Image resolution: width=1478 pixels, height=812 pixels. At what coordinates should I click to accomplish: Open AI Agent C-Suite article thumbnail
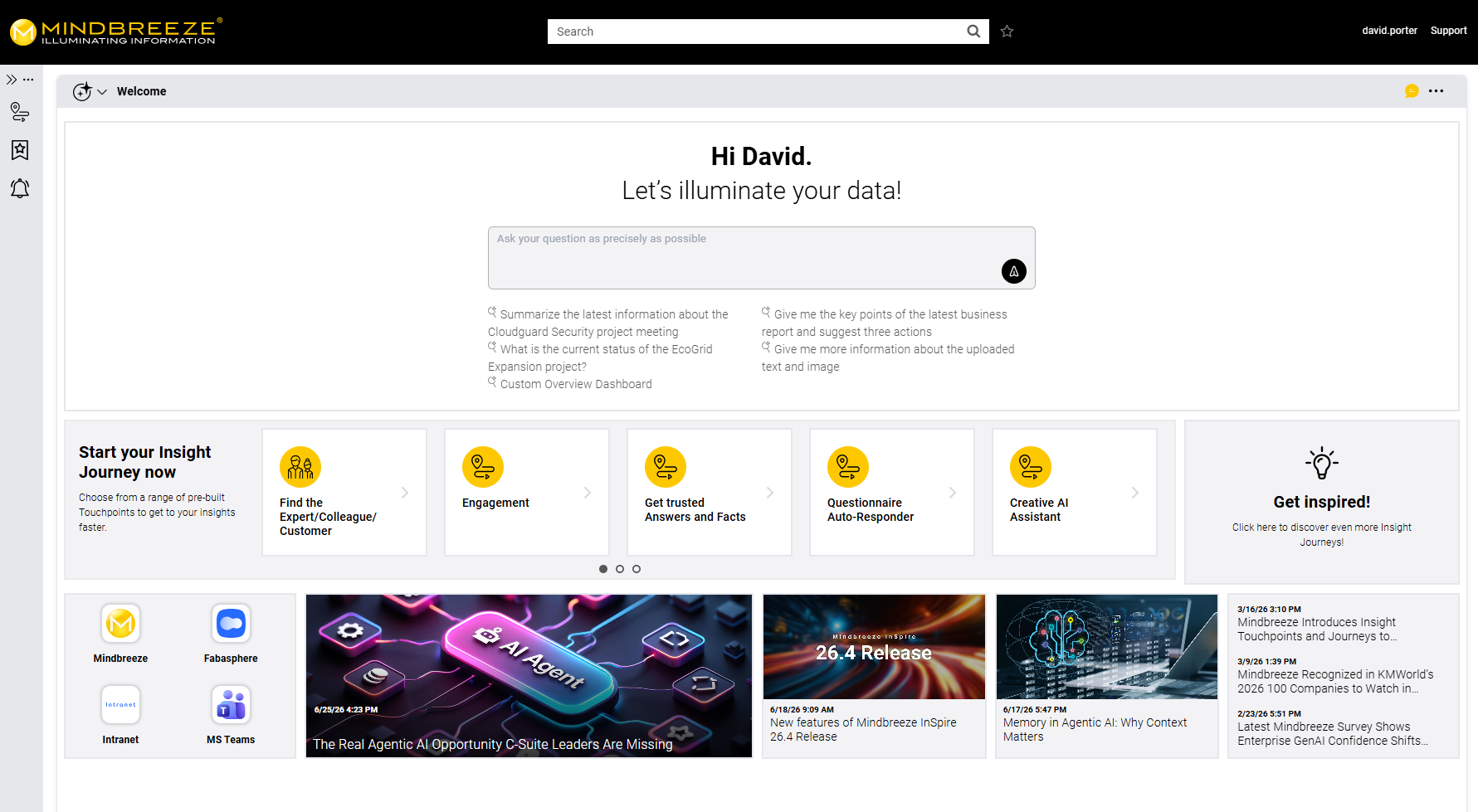[529, 675]
